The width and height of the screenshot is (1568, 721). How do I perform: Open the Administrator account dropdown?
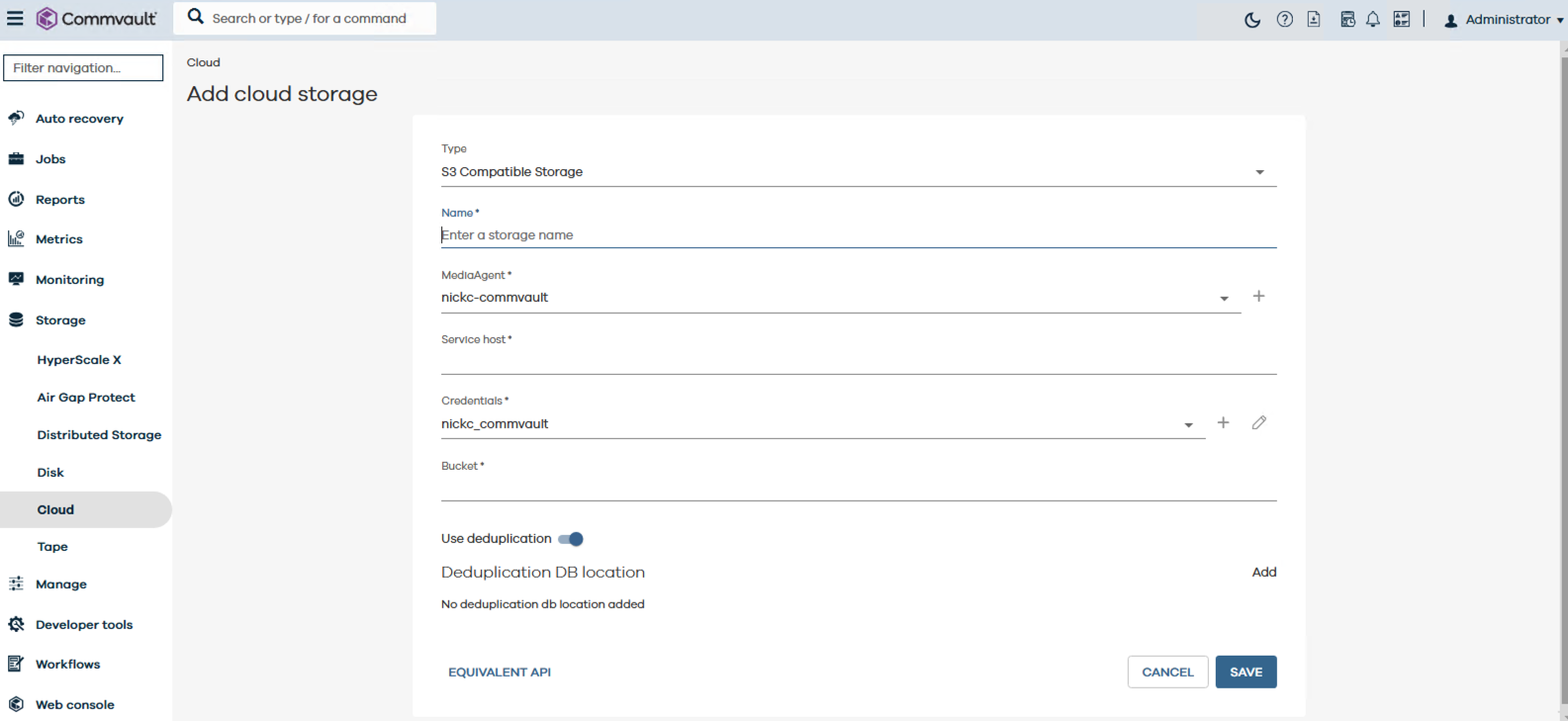(x=1505, y=20)
